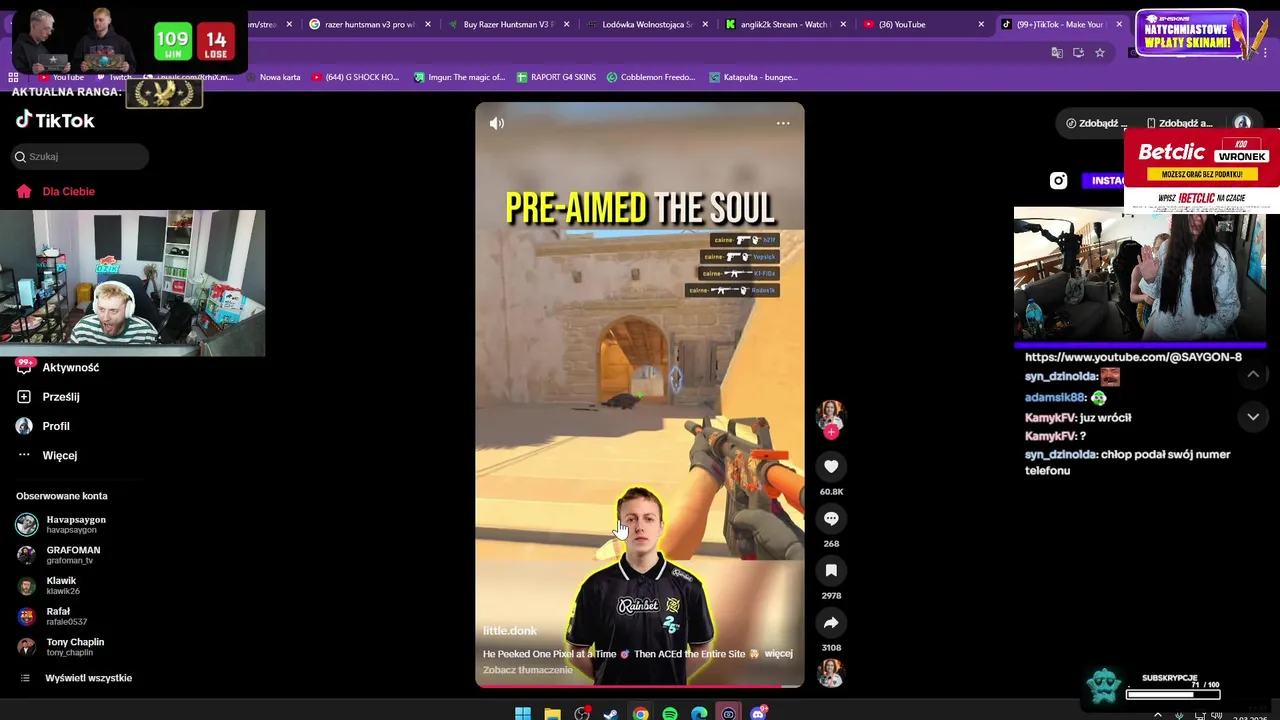
Task: Open the 'RAPORT G4 SKINS' bookmark
Action: click(x=556, y=77)
